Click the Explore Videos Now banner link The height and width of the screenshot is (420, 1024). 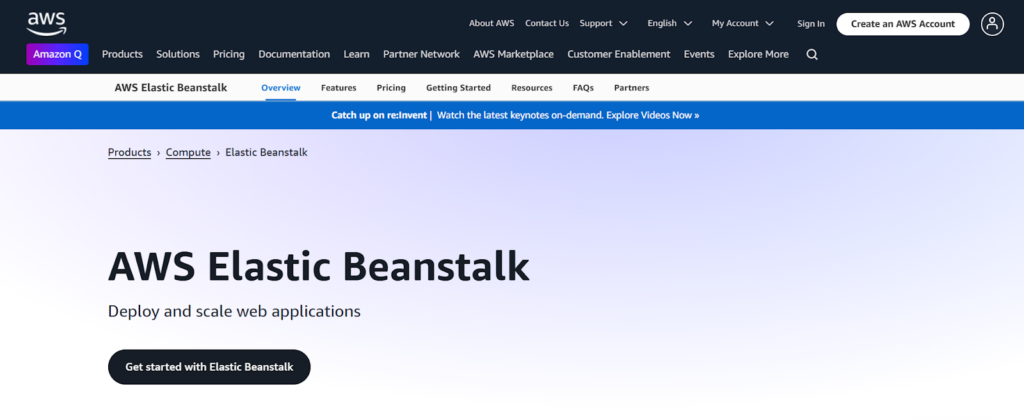[653, 115]
